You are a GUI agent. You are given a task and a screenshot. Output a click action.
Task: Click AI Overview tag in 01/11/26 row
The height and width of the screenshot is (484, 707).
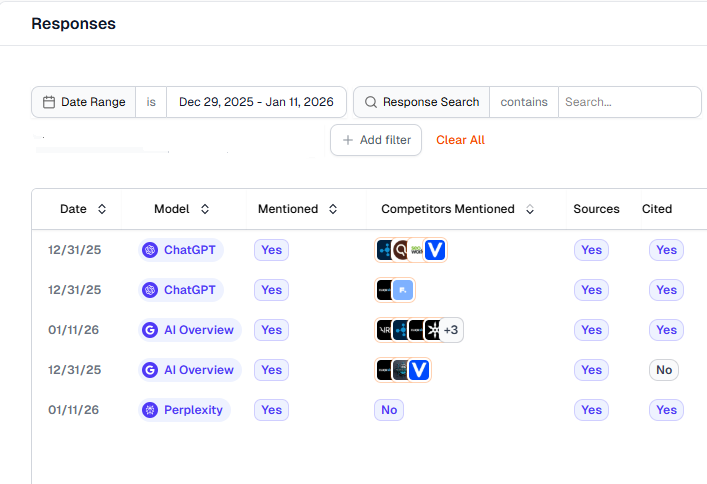(x=190, y=330)
